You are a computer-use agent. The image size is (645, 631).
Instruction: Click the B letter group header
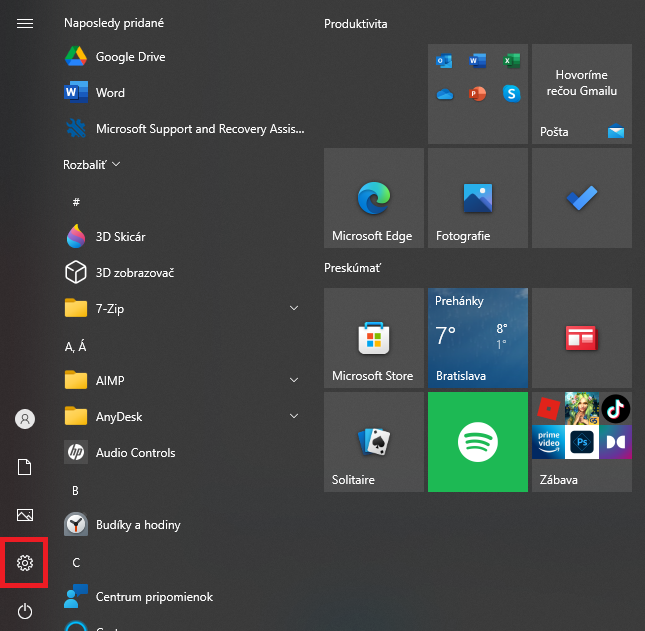pyautogui.click(x=75, y=490)
